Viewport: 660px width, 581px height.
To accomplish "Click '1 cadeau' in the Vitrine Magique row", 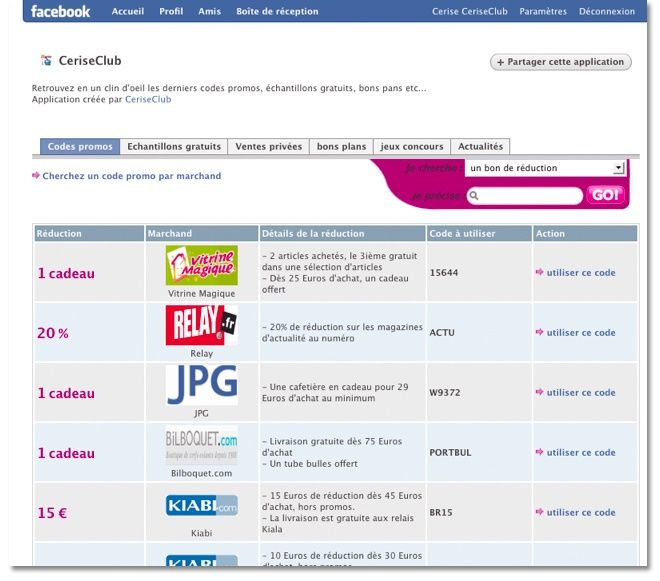I will [66, 273].
